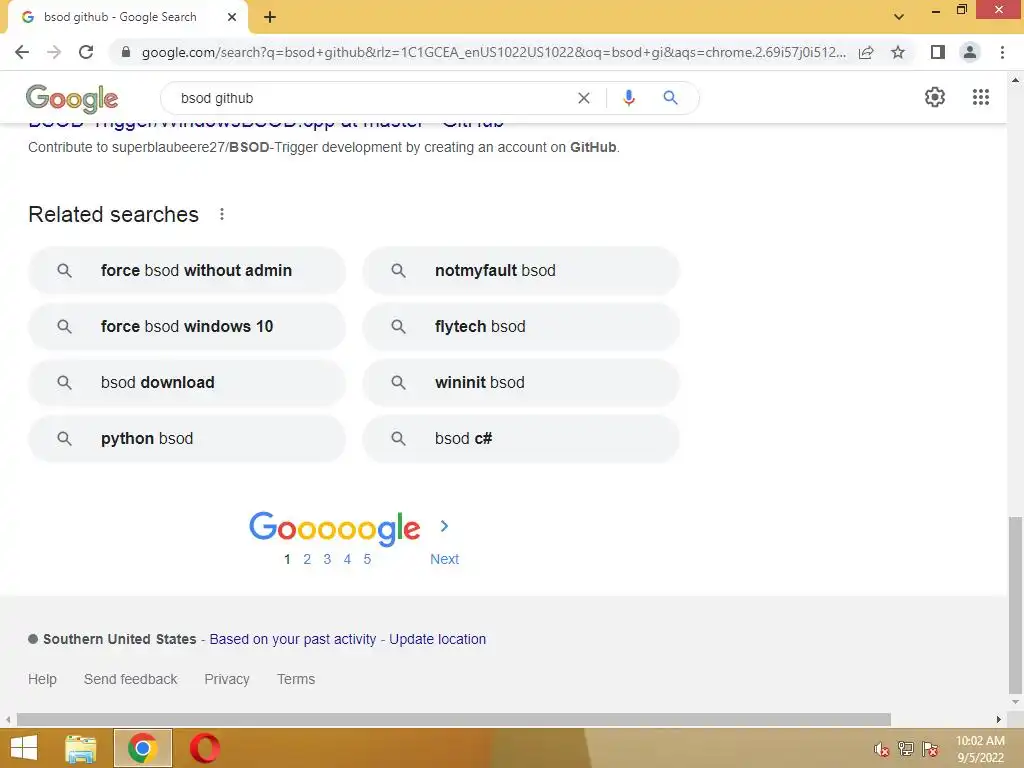The height and width of the screenshot is (768, 1024).
Task: Open Google quick settings gear
Action: click(x=935, y=97)
